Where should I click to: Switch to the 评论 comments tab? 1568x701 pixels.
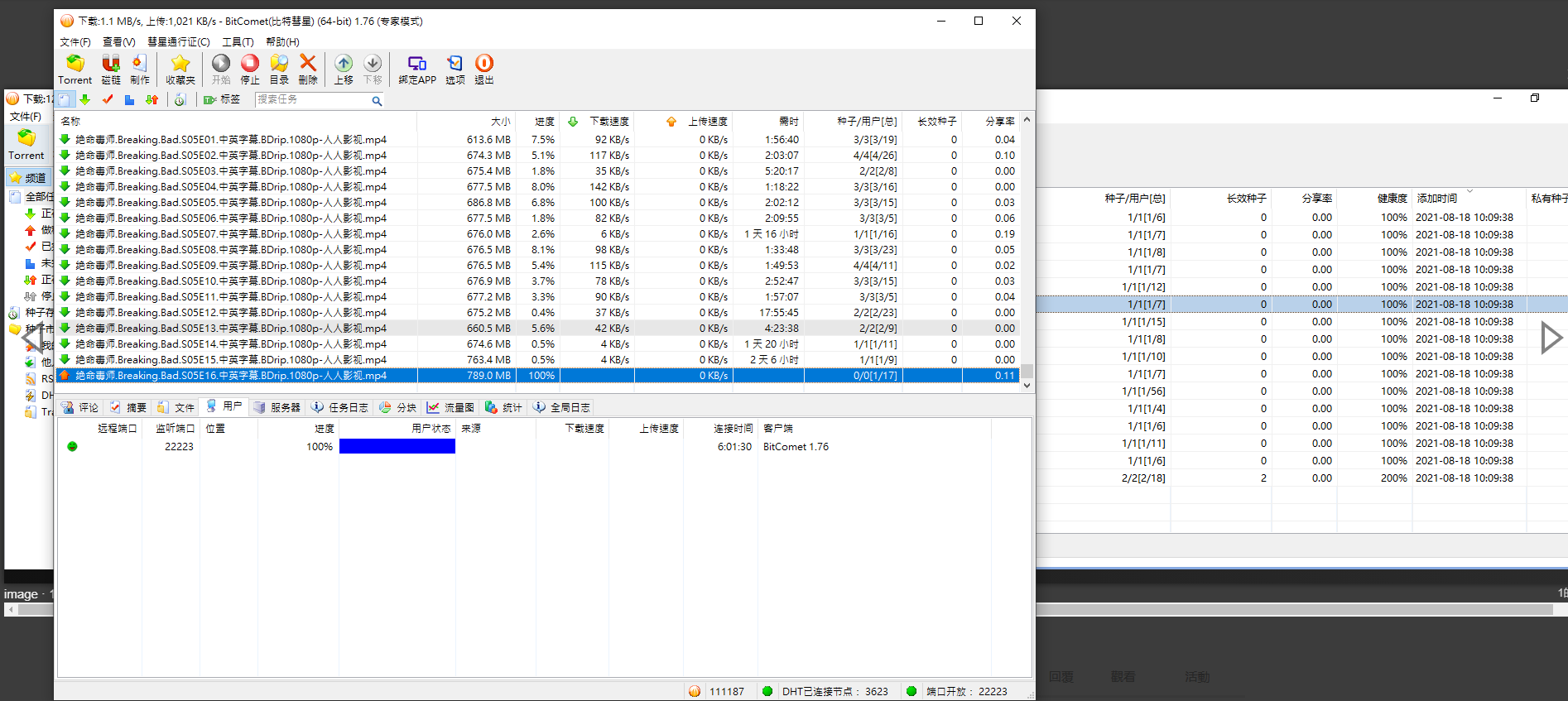[80, 407]
